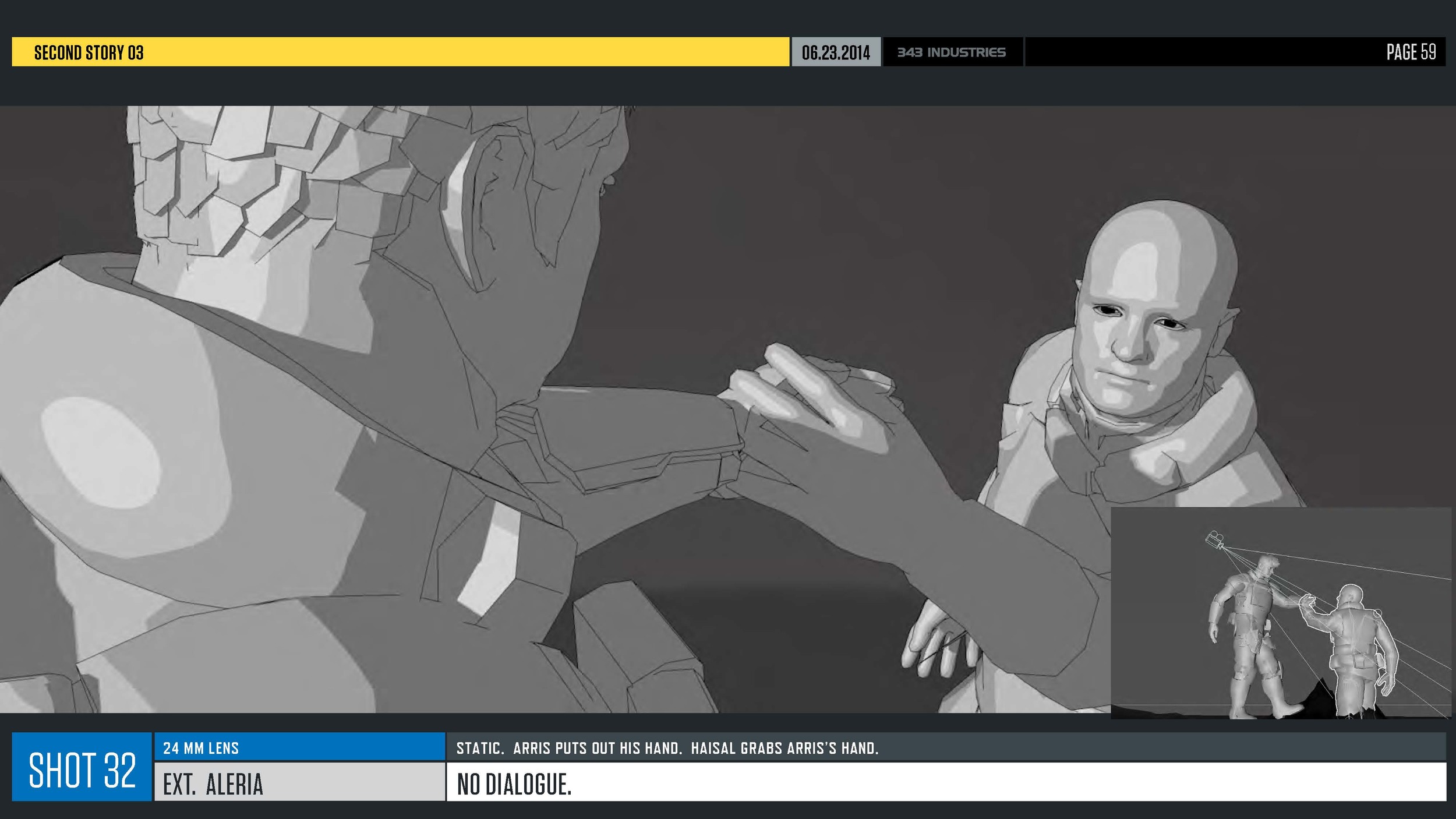Click the 'SECOND STORY 03' title text
1456x819 pixels.
(89, 52)
